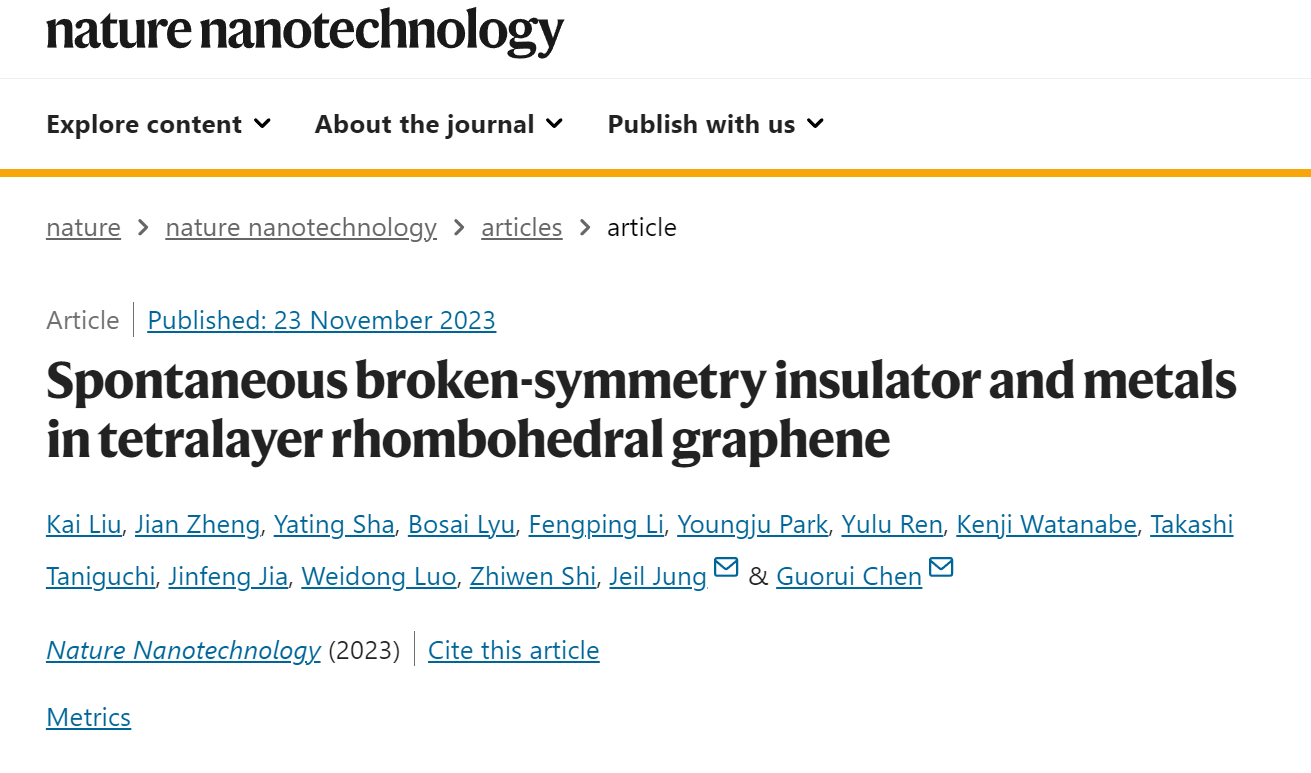Open the Metrics link

pyautogui.click(x=88, y=718)
